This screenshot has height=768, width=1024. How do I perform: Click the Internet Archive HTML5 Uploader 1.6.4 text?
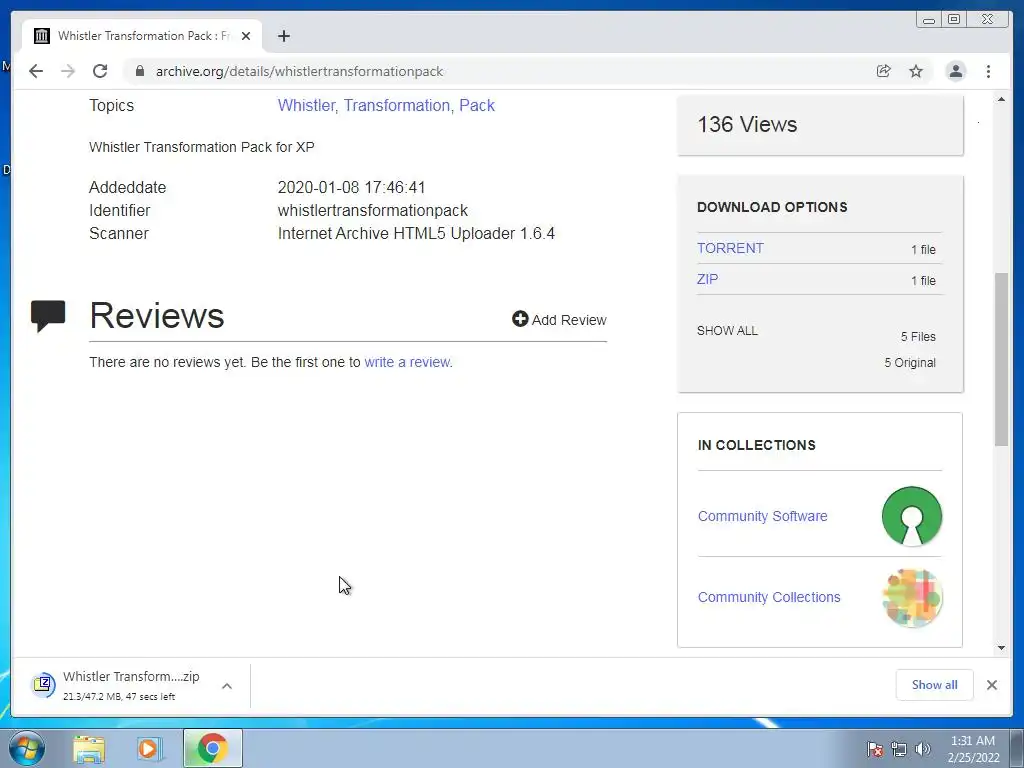[x=416, y=233]
